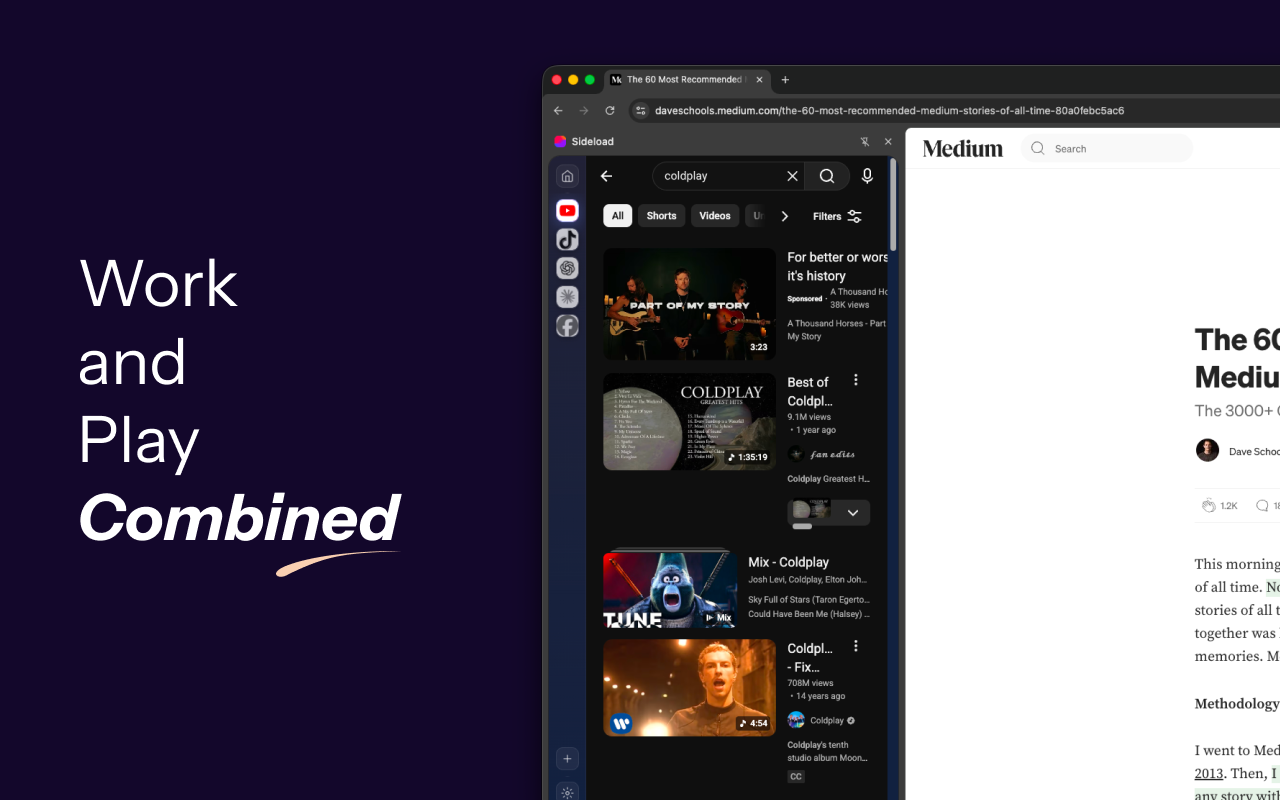Open Facebook from the sidebar
Screen dimensions: 1280x800
point(567,325)
